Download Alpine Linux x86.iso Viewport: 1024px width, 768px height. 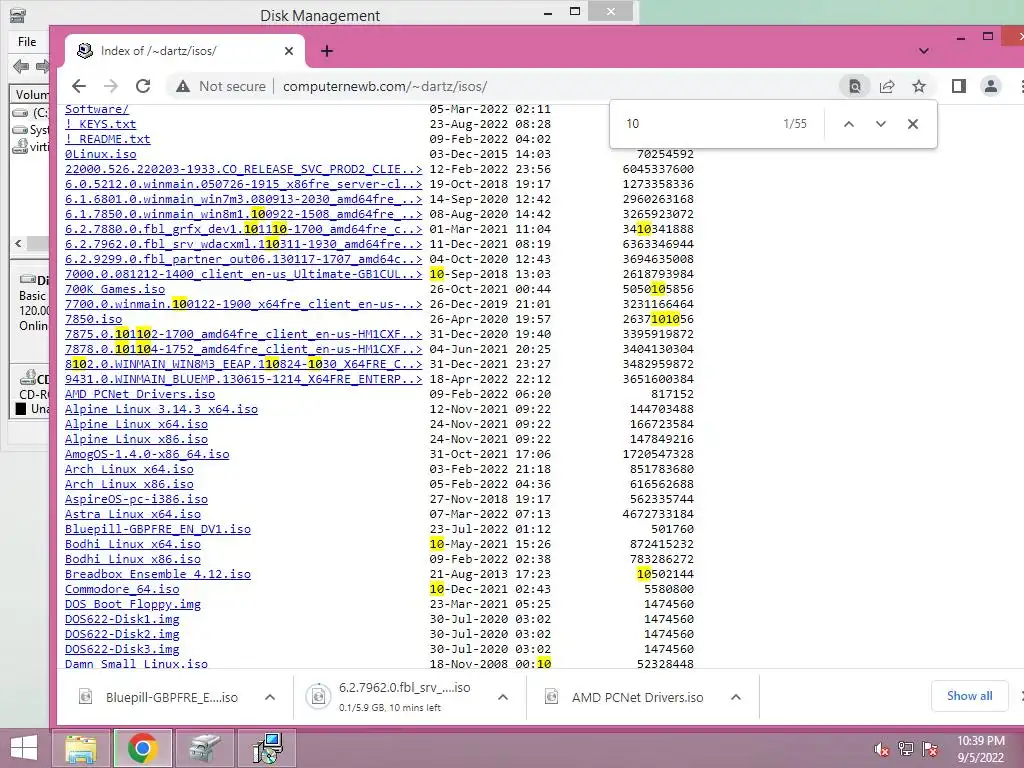(136, 440)
